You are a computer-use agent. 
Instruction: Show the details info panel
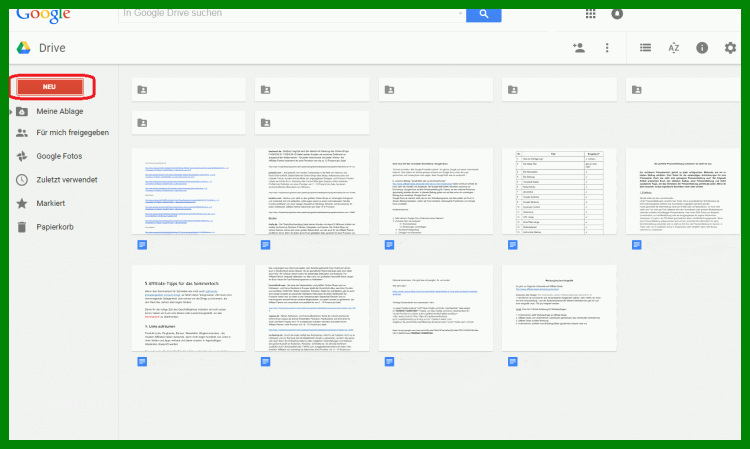(702, 48)
